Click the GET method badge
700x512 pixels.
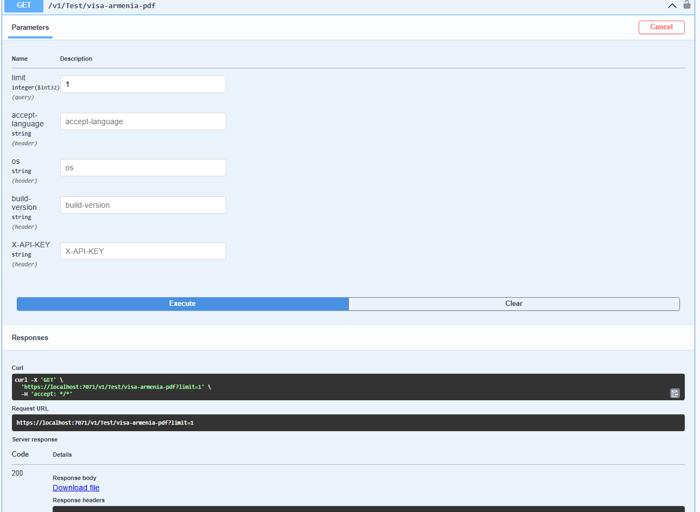click(x=23, y=5)
